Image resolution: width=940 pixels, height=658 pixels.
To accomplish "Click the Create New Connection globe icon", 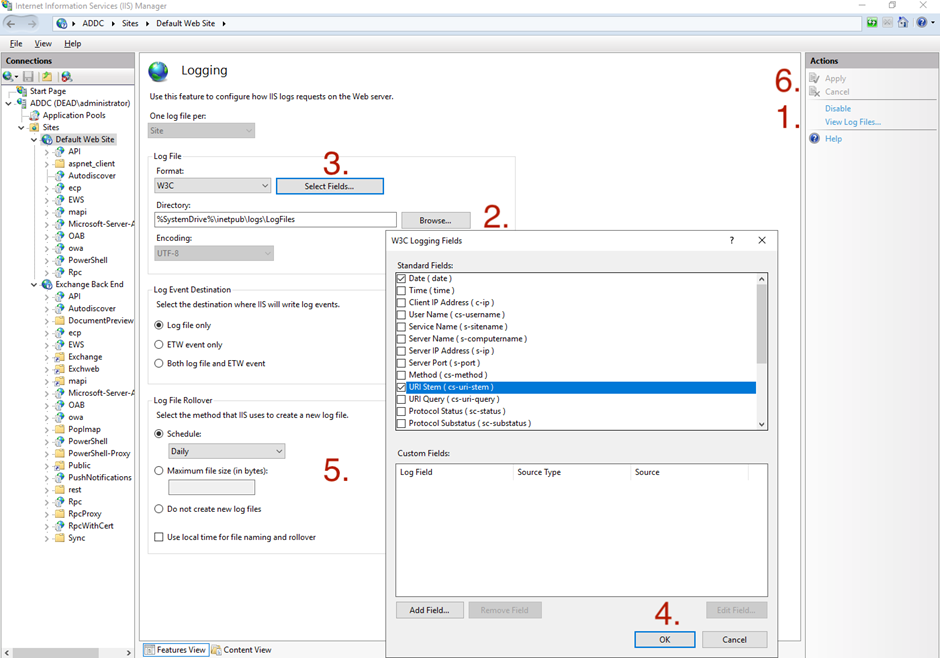I will pos(9,77).
